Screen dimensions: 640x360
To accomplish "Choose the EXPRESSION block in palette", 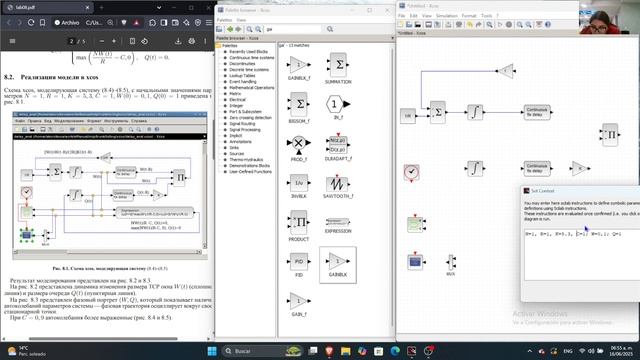I will [338, 225].
